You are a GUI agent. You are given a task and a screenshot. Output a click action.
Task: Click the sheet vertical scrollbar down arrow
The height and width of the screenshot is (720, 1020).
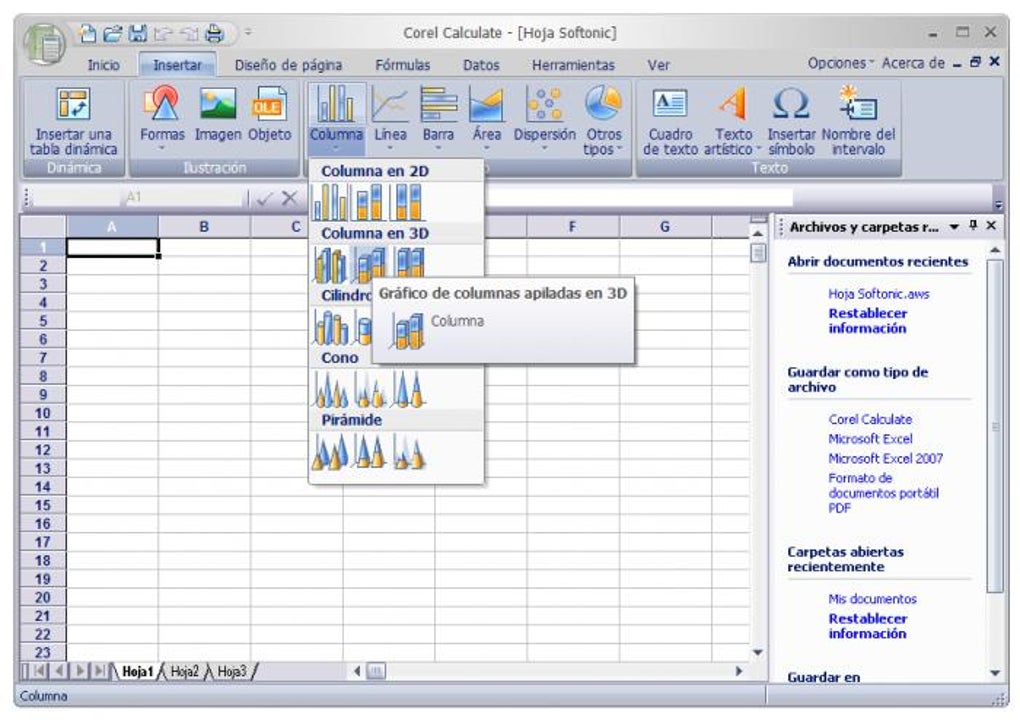(x=757, y=652)
